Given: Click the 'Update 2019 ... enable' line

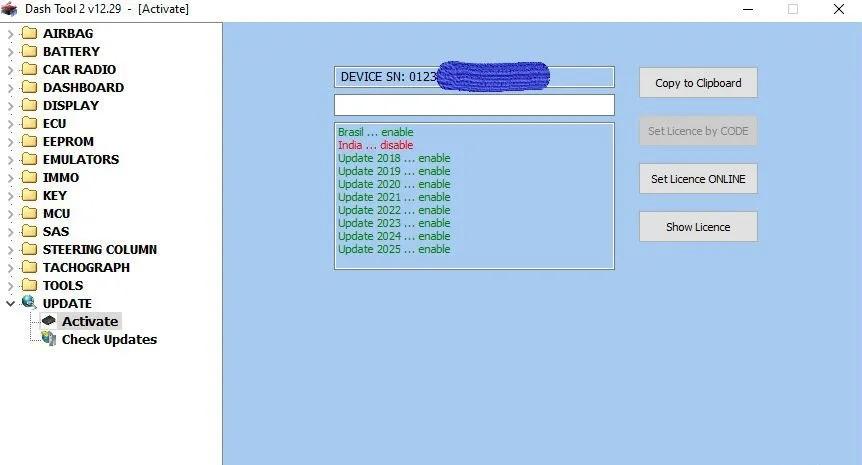Looking at the screenshot, I should [x=394, y=171].
